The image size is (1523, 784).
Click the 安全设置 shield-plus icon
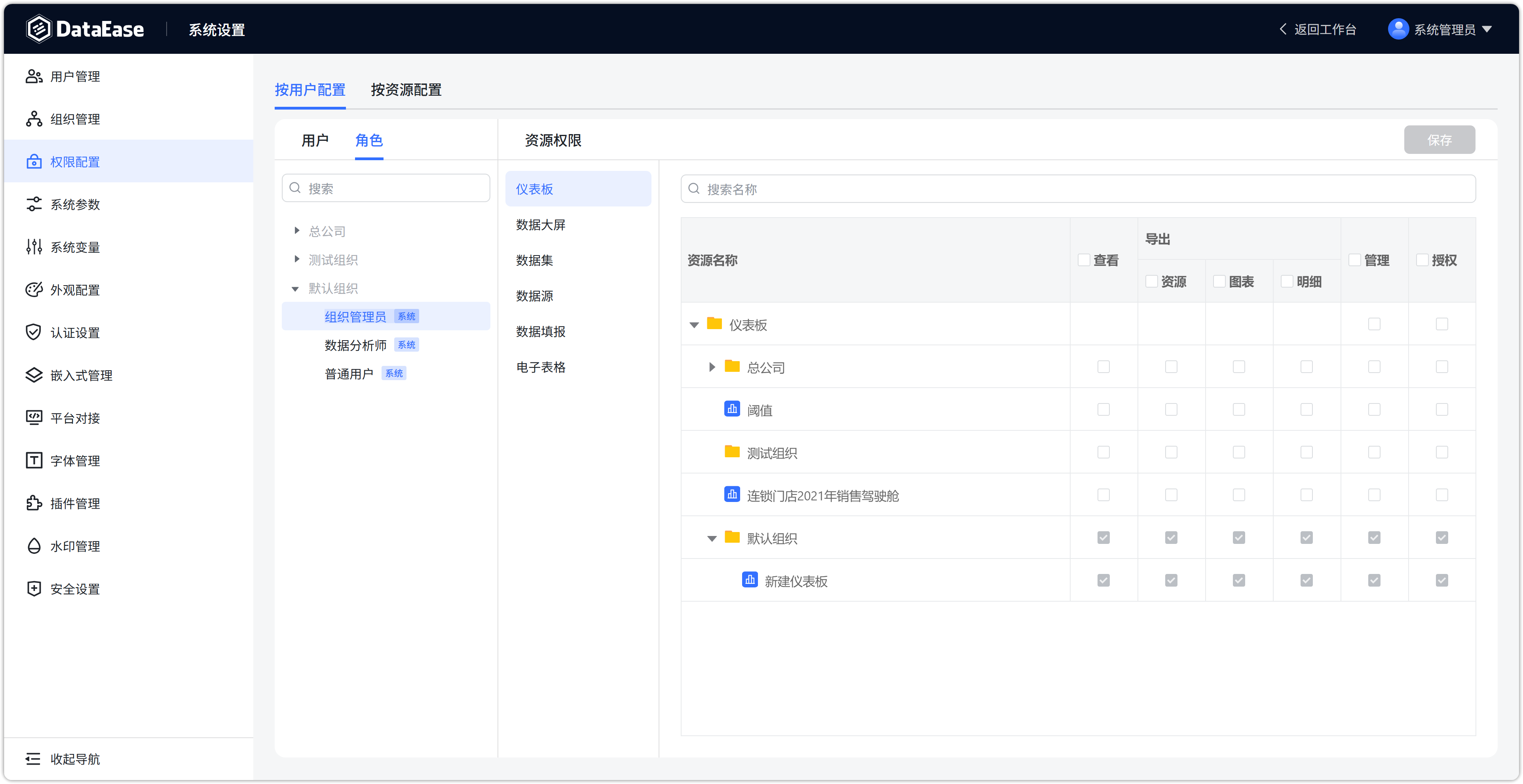click(x=34, y=589)
